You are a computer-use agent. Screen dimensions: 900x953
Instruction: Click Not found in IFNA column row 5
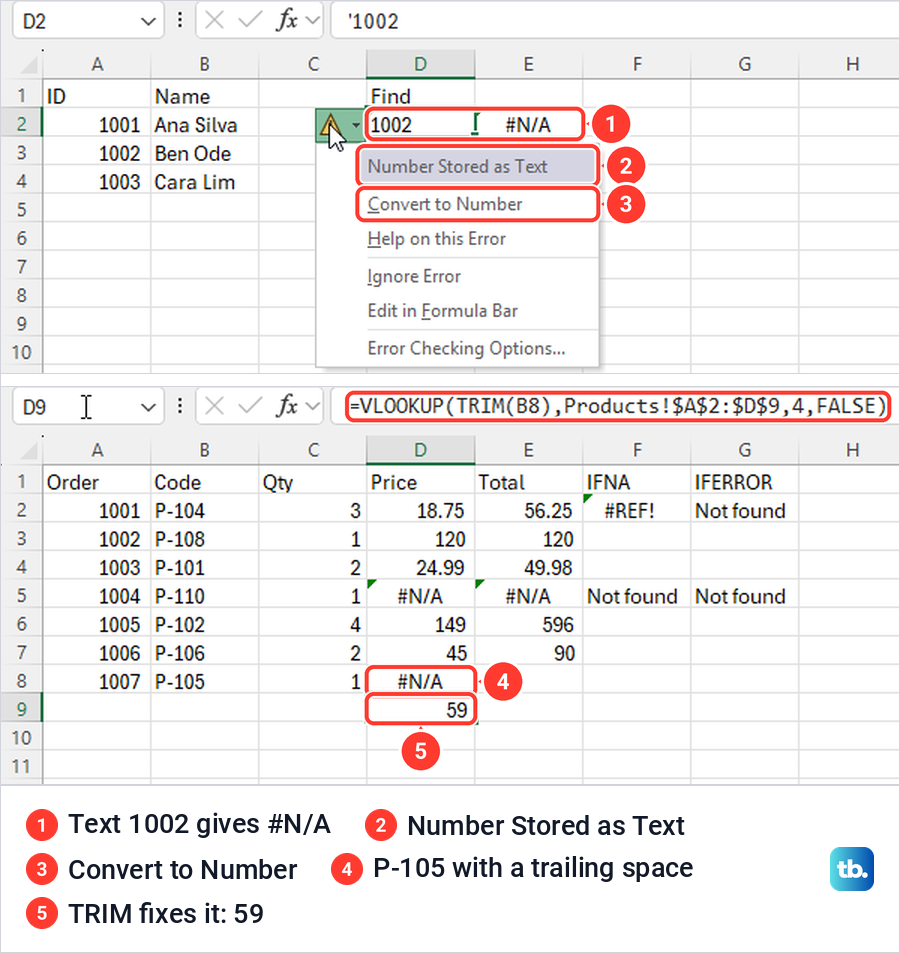coord(636,596)
